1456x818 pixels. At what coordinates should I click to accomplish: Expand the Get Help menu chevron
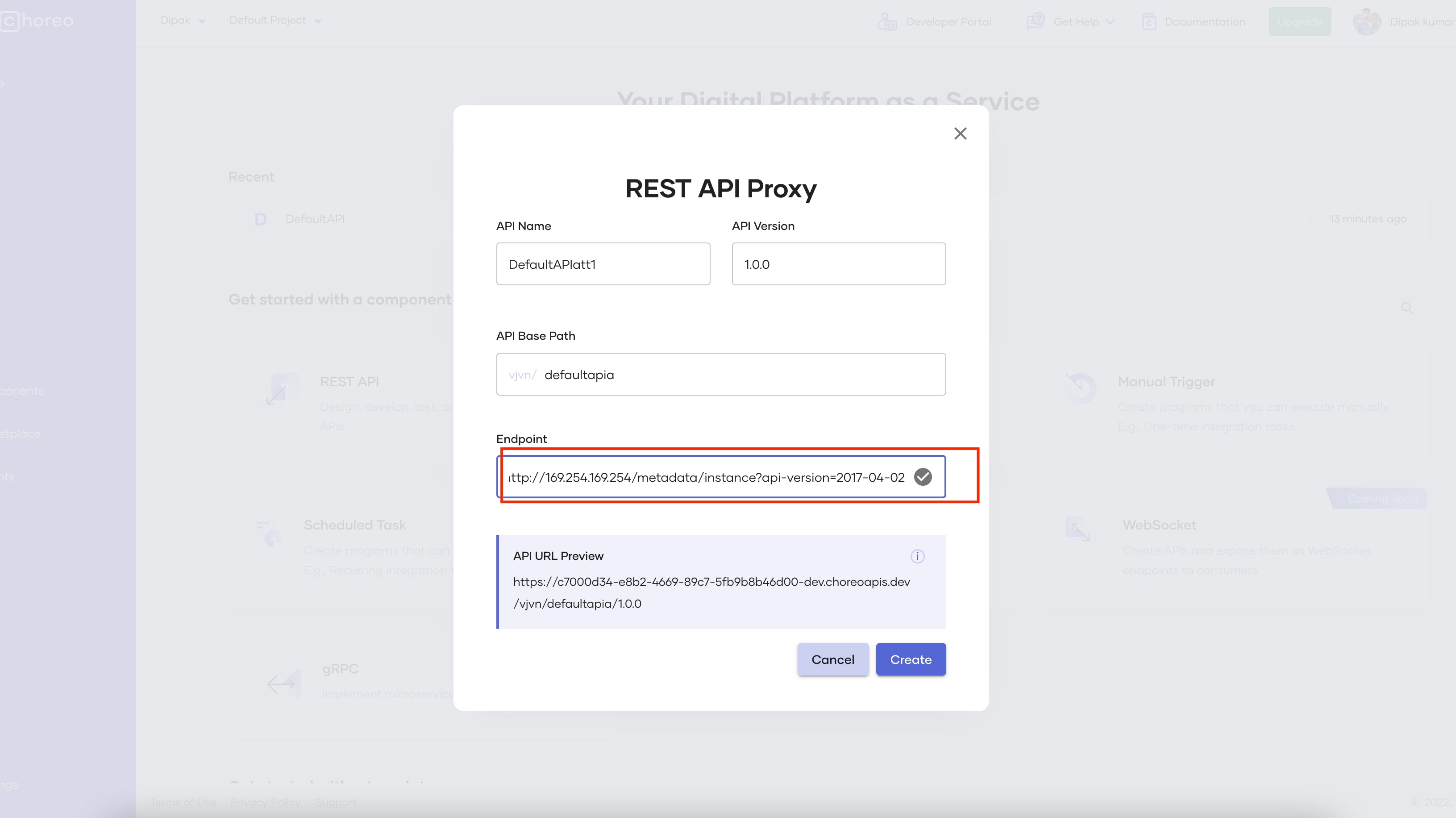(x=1110, y=21)
